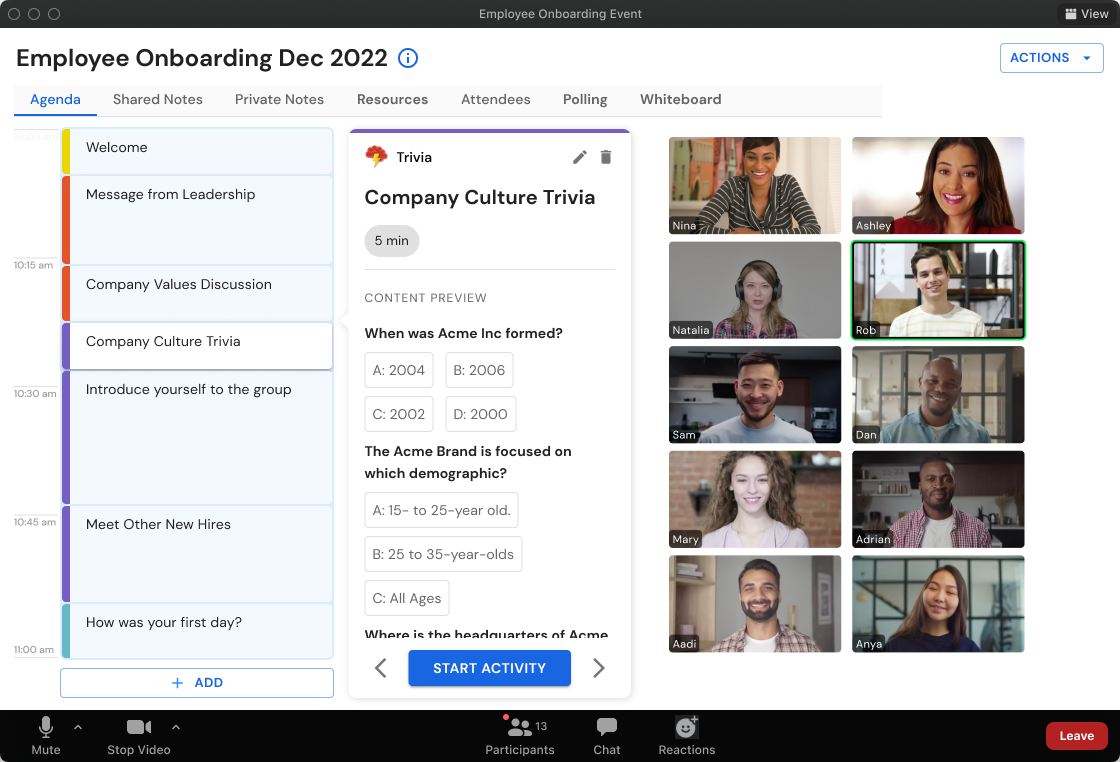Select answer option C: All Ages

pos(406,597)
